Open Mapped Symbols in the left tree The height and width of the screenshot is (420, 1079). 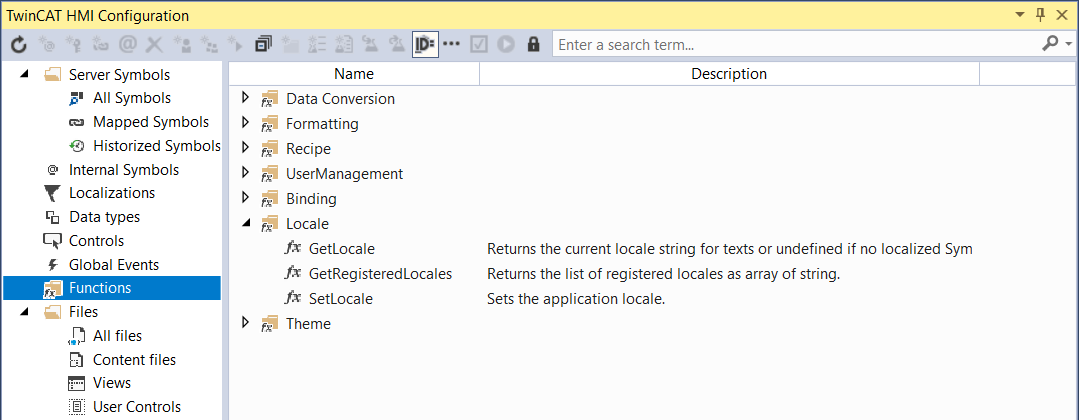click(x=151, y=122)
